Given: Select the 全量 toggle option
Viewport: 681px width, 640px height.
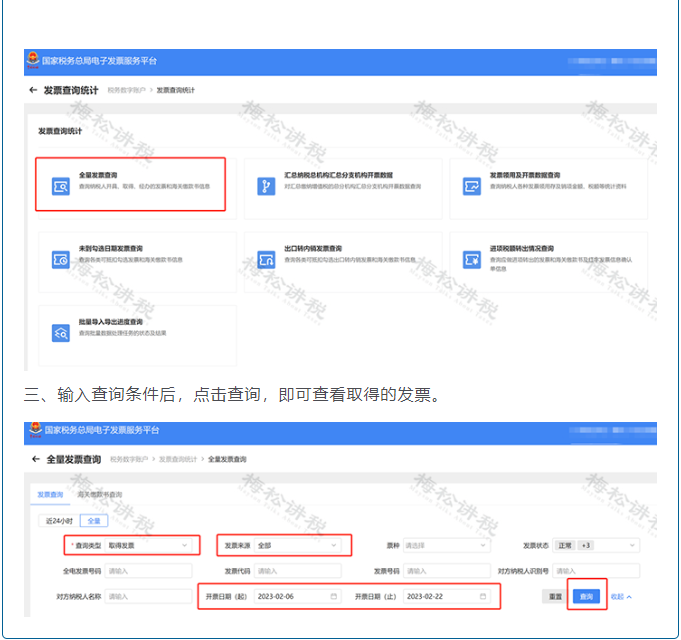Looking at the screenshot, I should tap(94, 521).
